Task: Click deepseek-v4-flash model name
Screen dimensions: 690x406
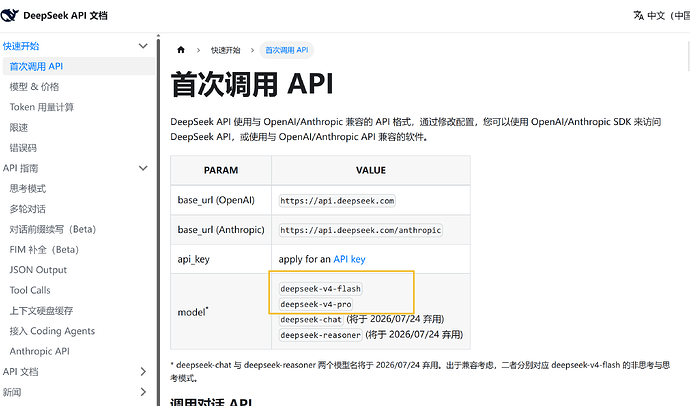Action: (x=320, y=289)
